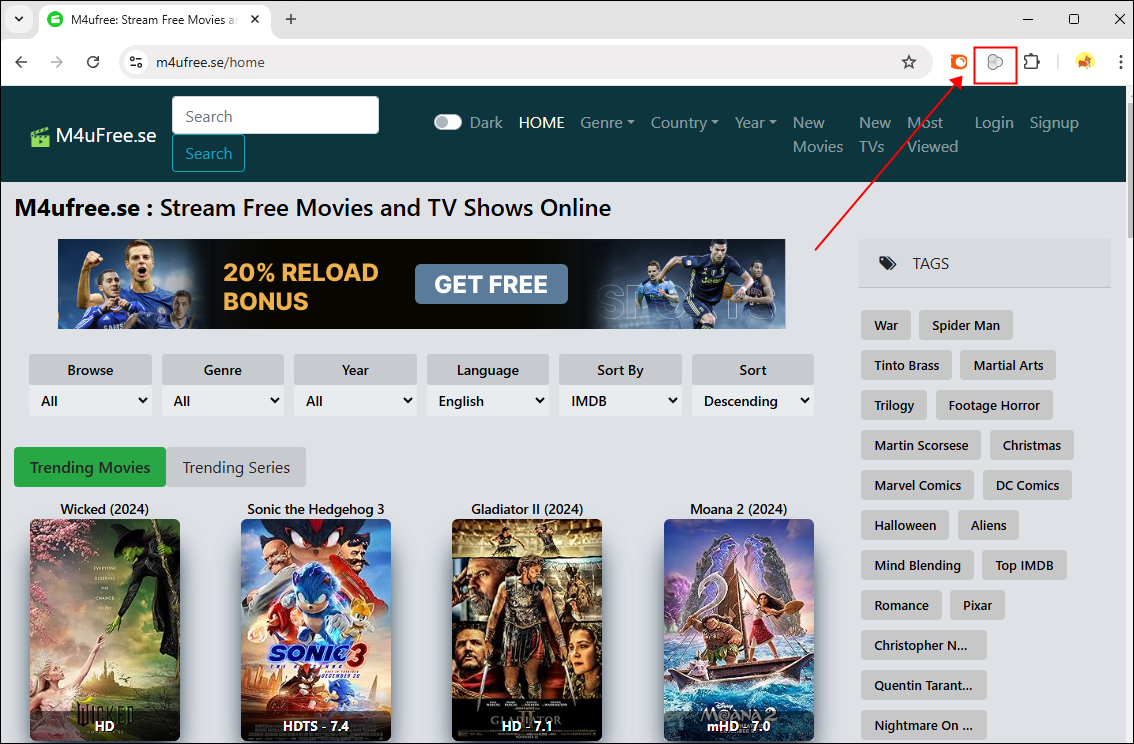The height and width of the screenshot is (744, 1134).
Task: Click the Search button below the search box
Action: coord(208,153)
